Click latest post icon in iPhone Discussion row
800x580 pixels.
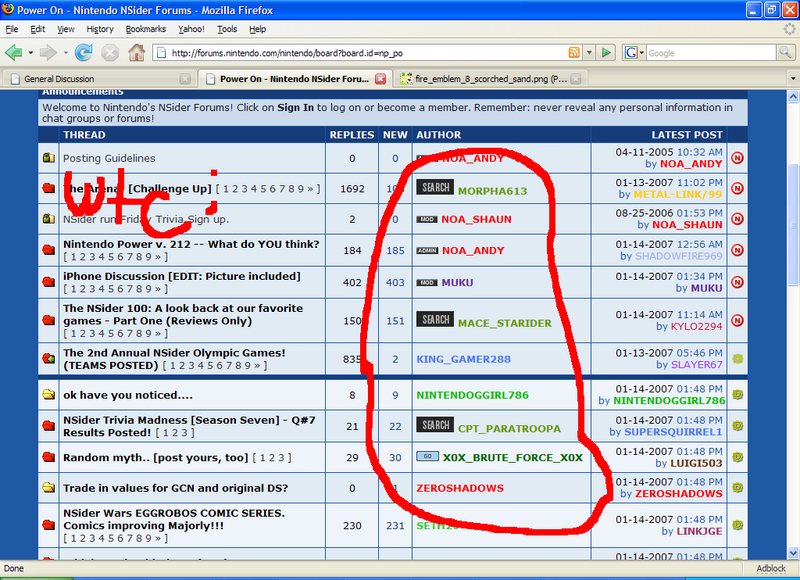click(x=737, y=282)
